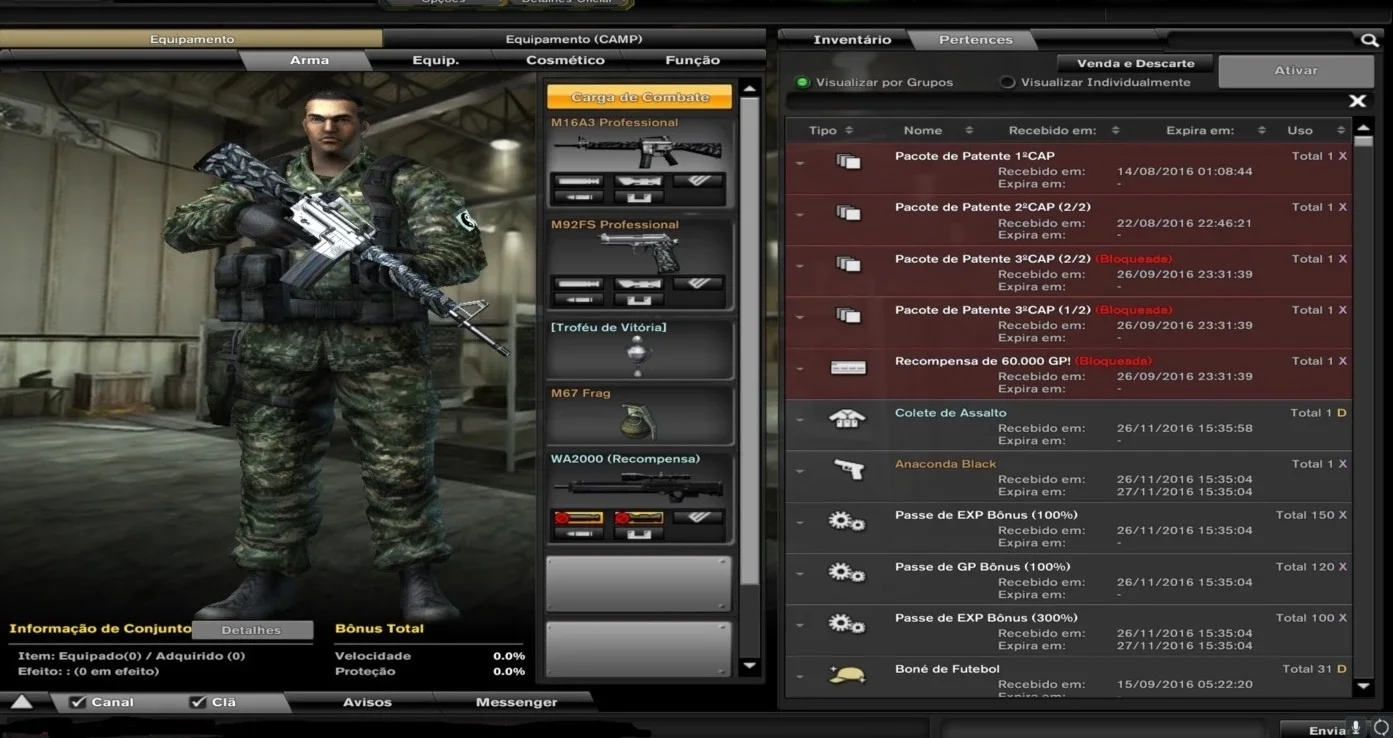Open the Equip. sub-tab
This screenshot has height=738, width=1393.
coord(436,60)
